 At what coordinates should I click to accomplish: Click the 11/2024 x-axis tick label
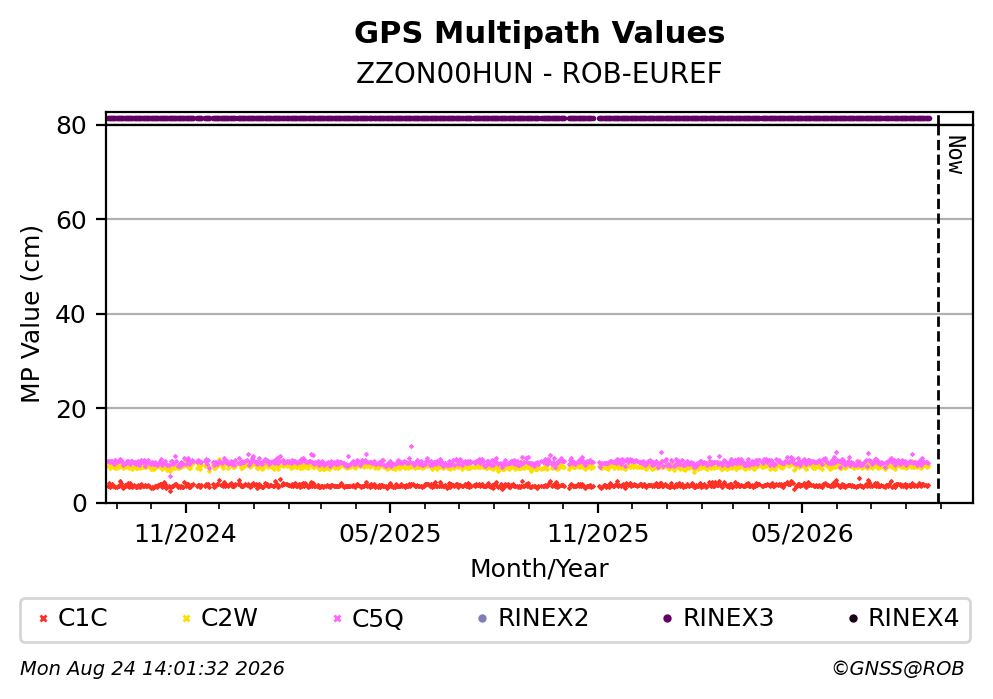pos(185,534)
